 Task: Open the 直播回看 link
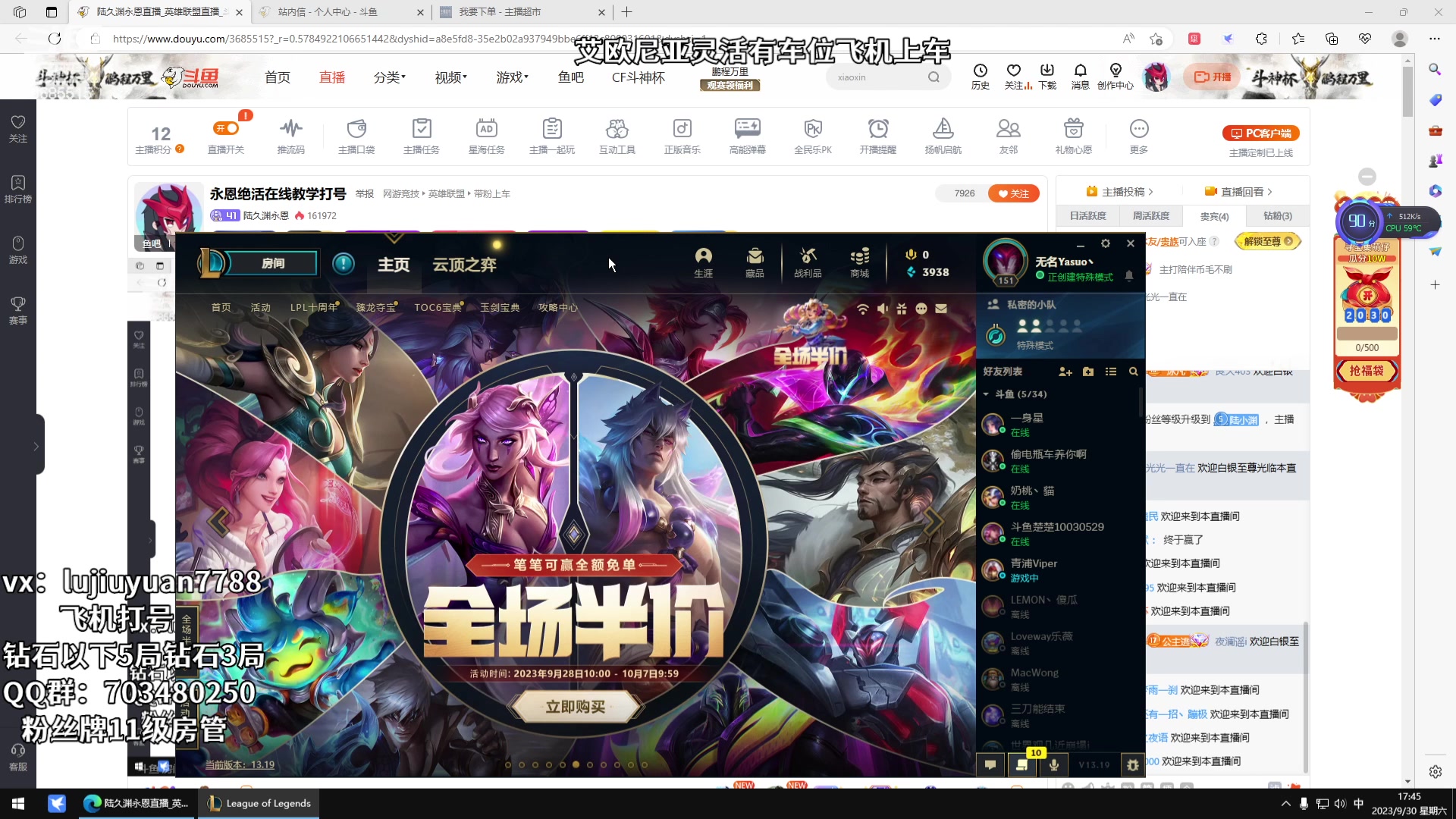(1239, 192)
